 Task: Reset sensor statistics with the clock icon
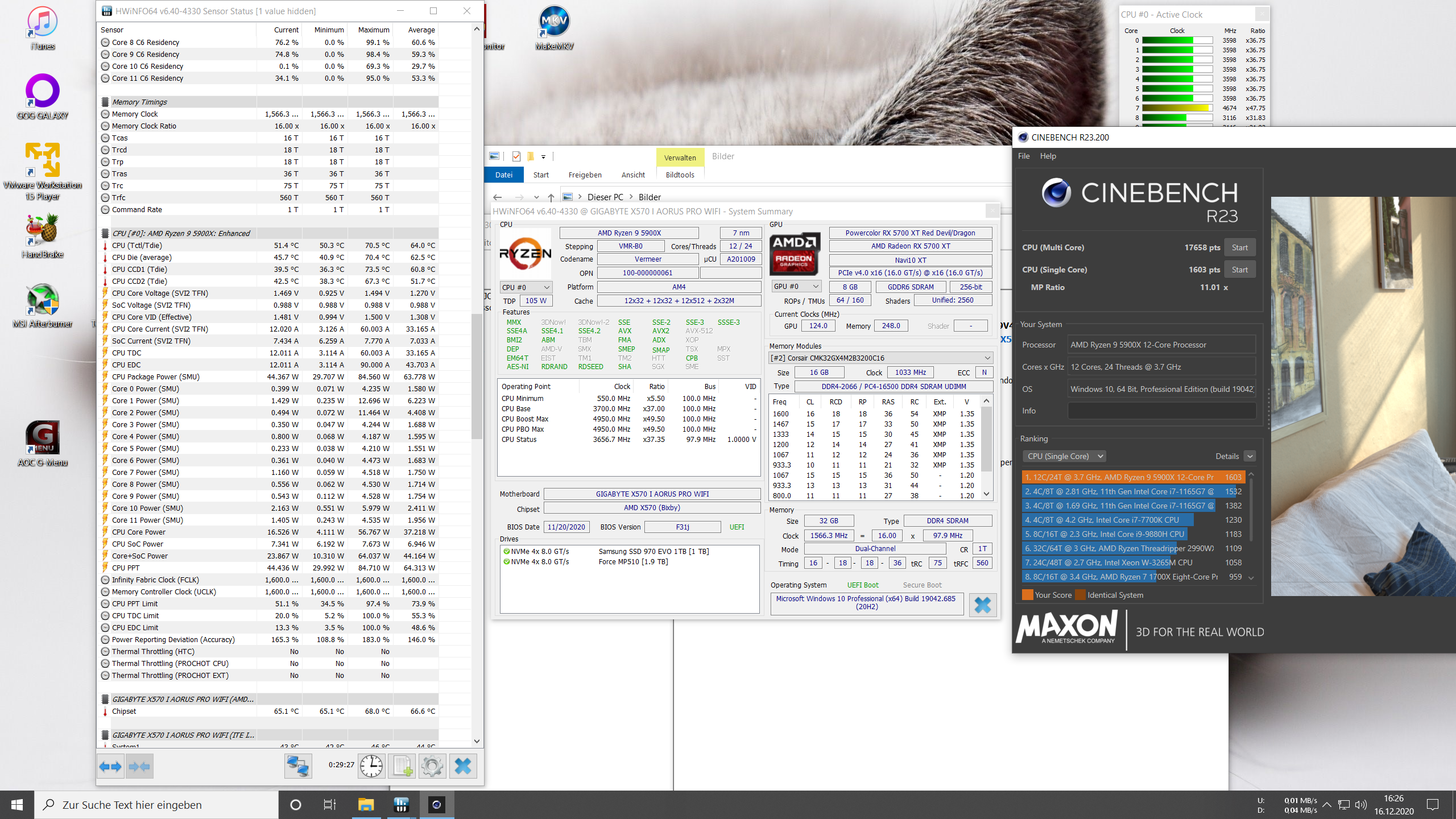click(371, 766)
